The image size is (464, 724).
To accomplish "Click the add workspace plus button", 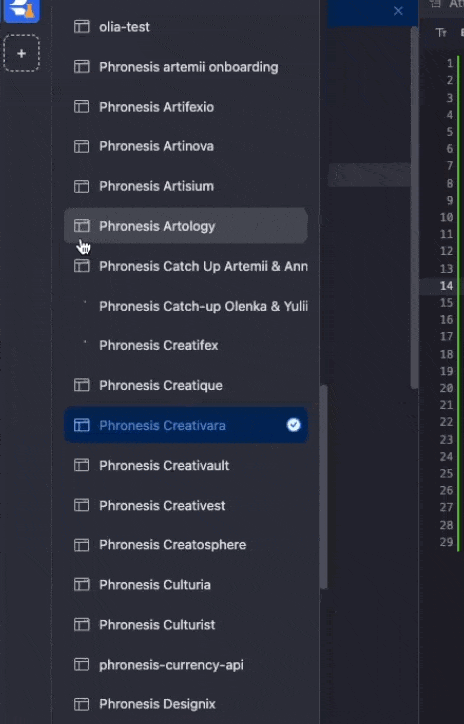I will [x=21, y=53].
